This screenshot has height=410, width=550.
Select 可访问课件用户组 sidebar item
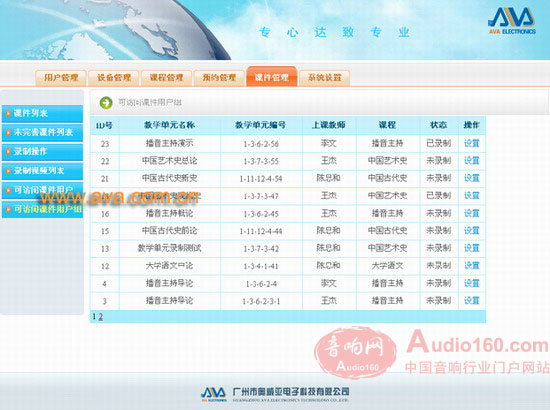click(x=42, y=209)
